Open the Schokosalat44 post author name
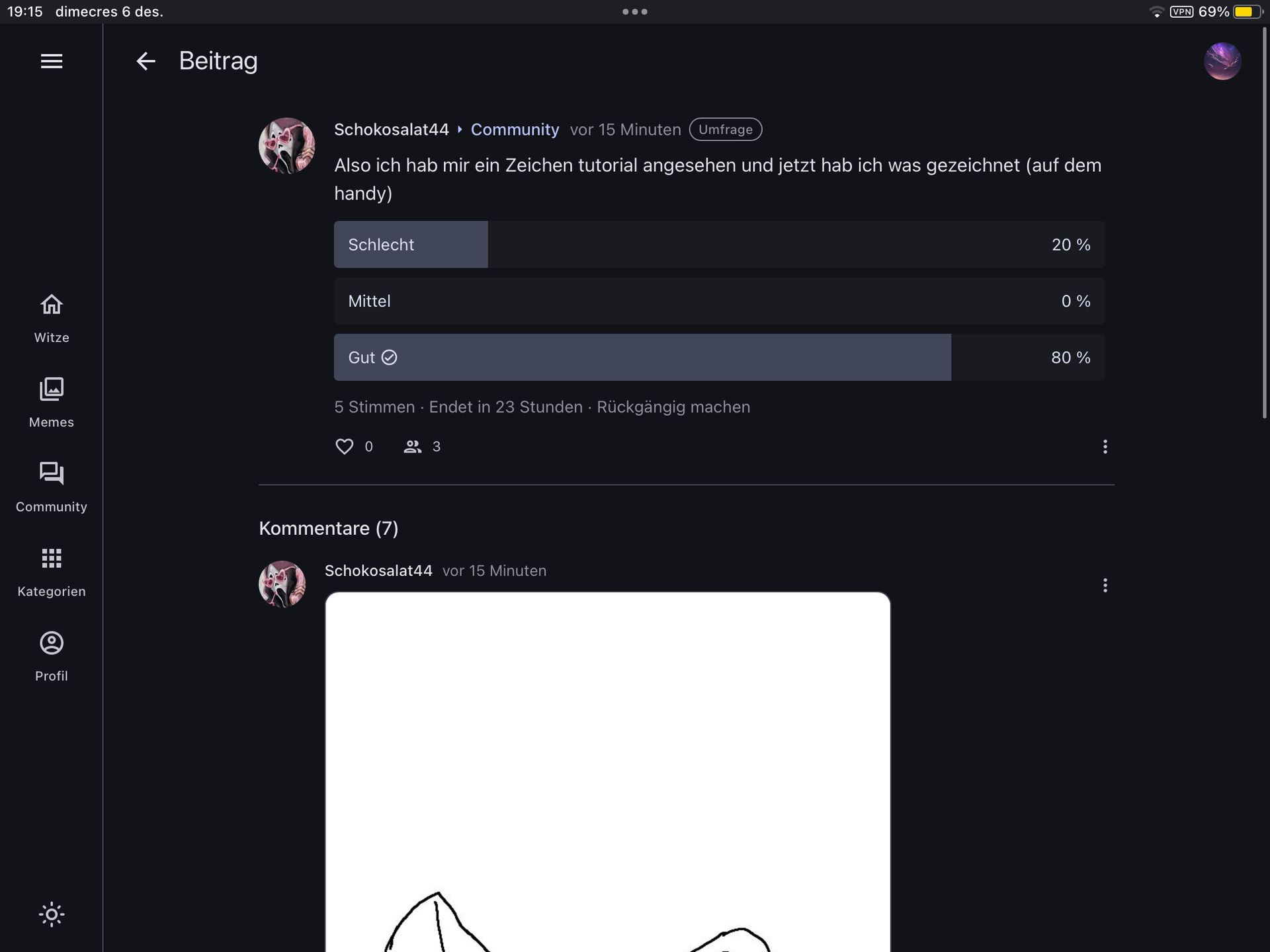Image resolution: width=1270 pixels, height=952 pixels. point(392,130)
